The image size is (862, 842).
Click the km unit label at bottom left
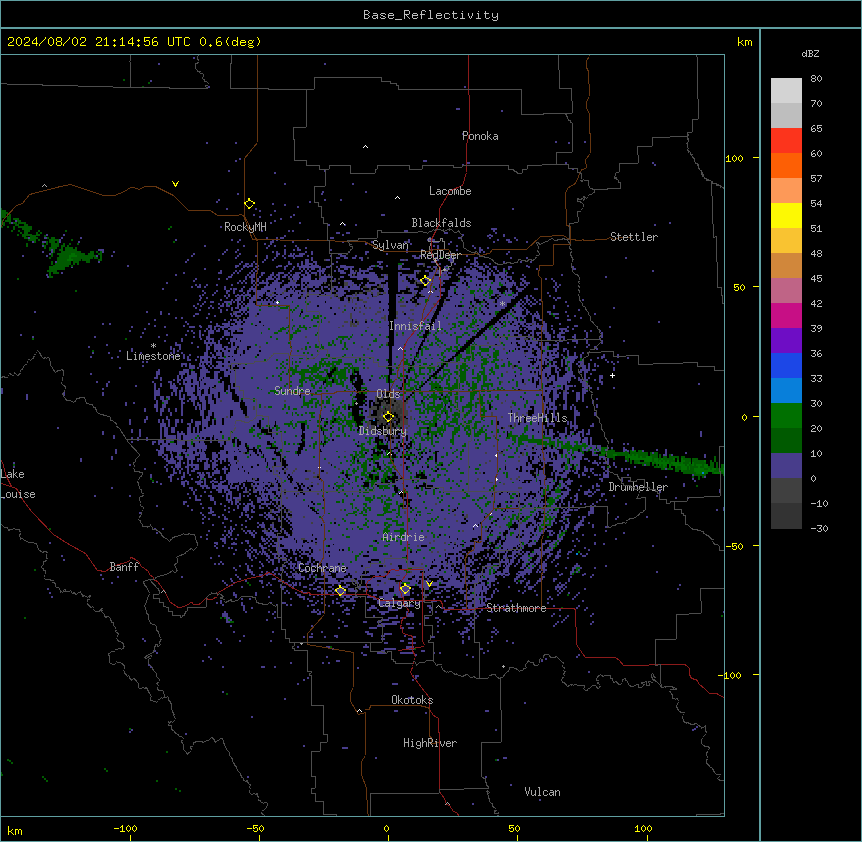point(15,831)
